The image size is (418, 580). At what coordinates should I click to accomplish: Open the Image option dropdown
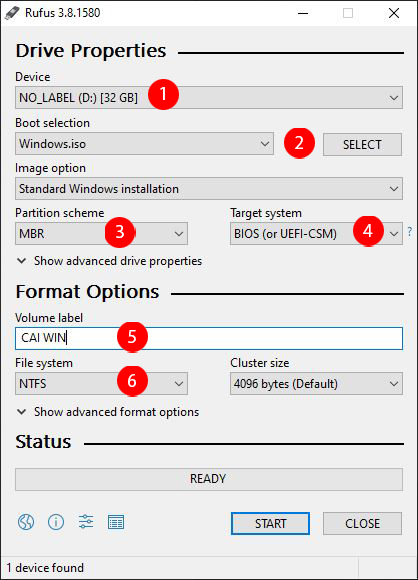pyautogui.click(x=209, y=189)
